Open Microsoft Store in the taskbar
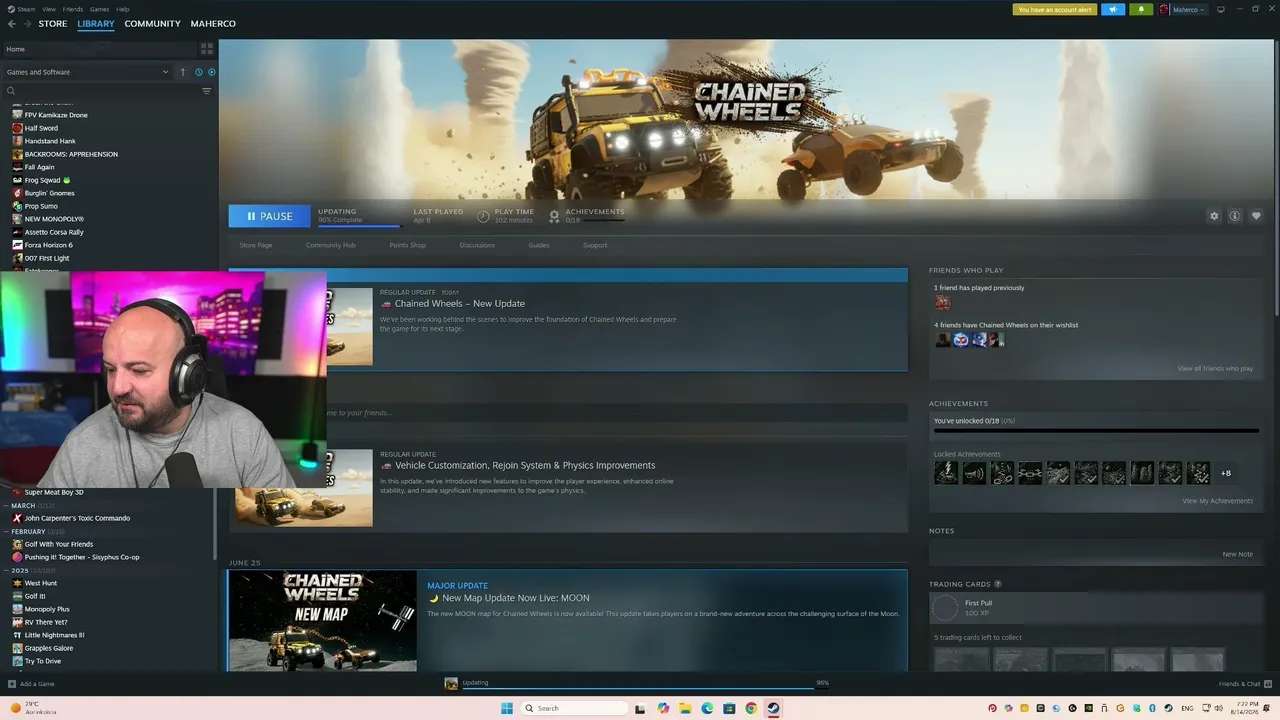The image size is (1280, 720). (729, 708)
